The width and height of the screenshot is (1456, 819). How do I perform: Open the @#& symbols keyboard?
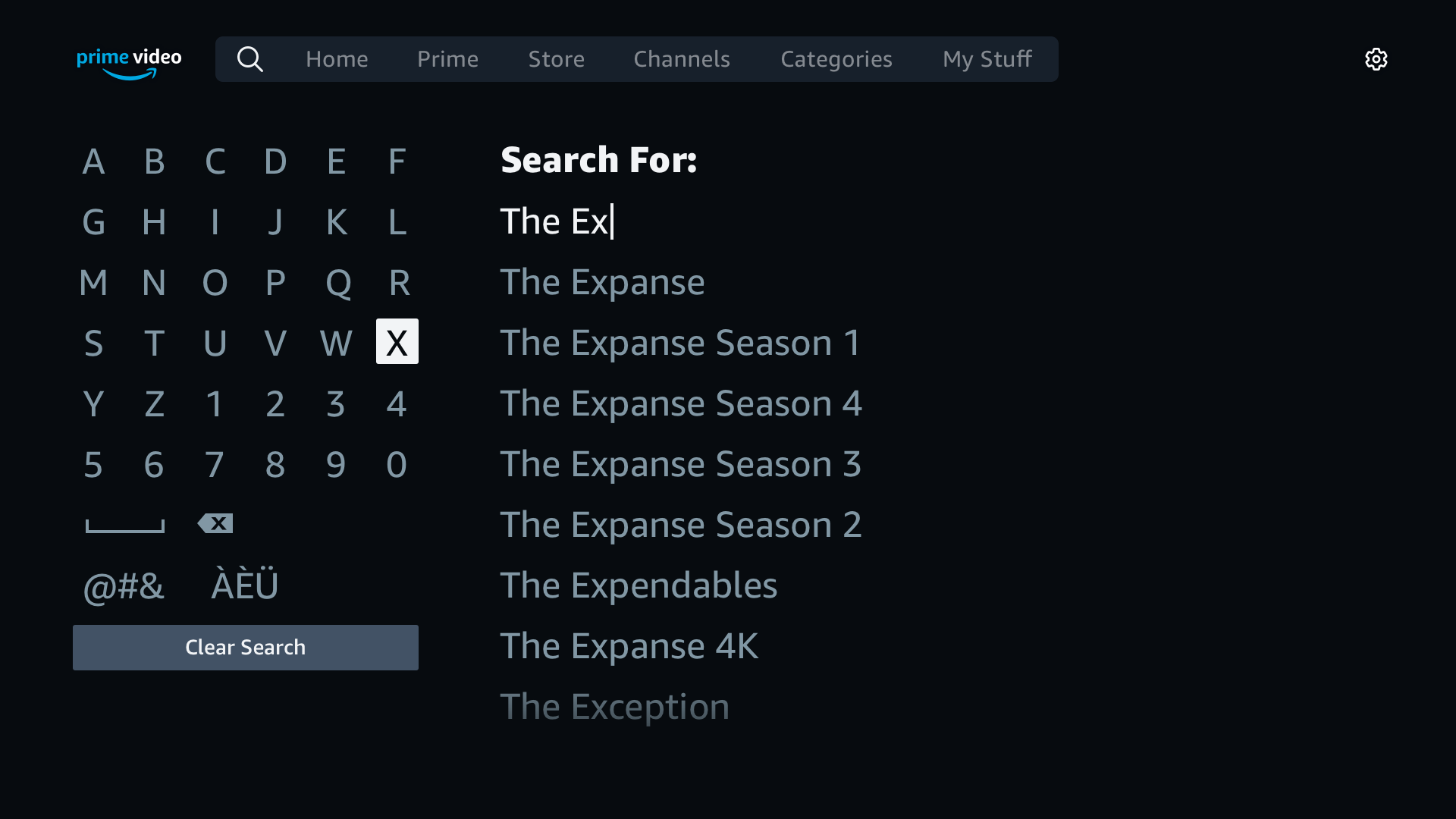[x=124, y=585]
